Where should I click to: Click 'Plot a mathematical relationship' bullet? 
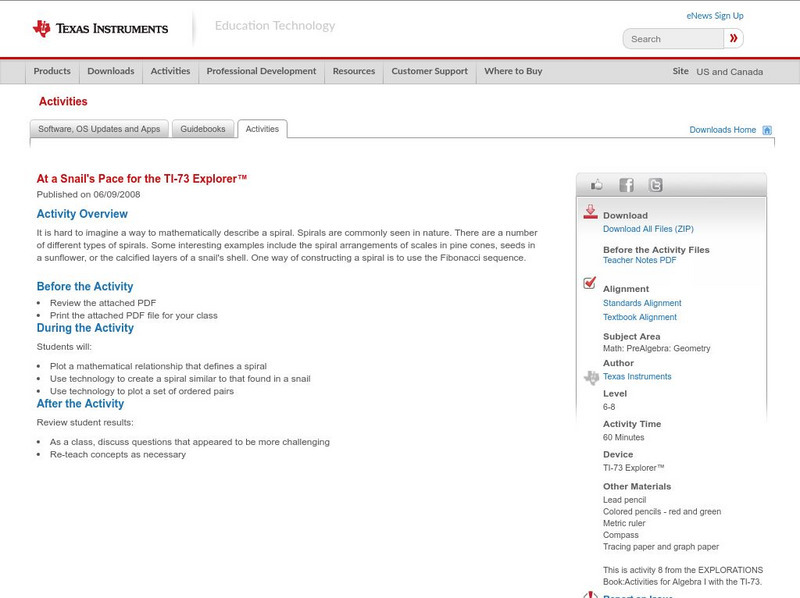158,366
